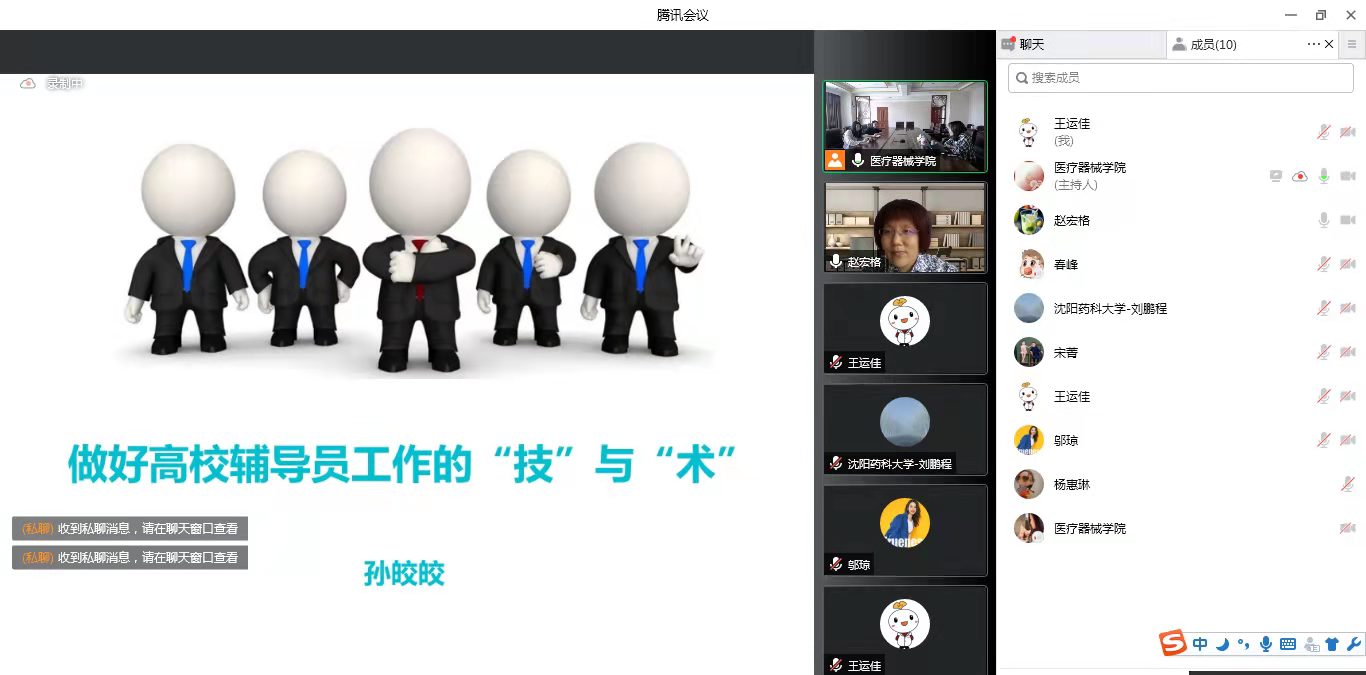Open the three-dots more options in members tab

click(1313, 44)
